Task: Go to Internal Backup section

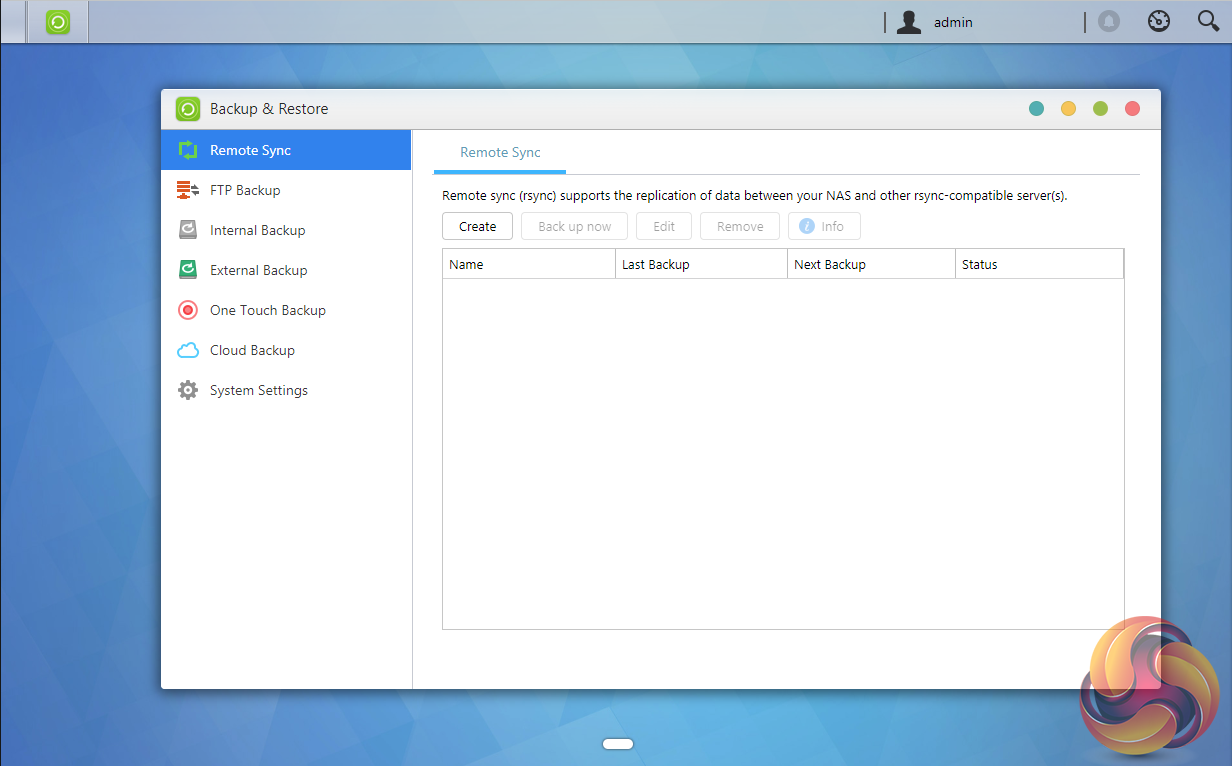Action: [x=286, y=230]
